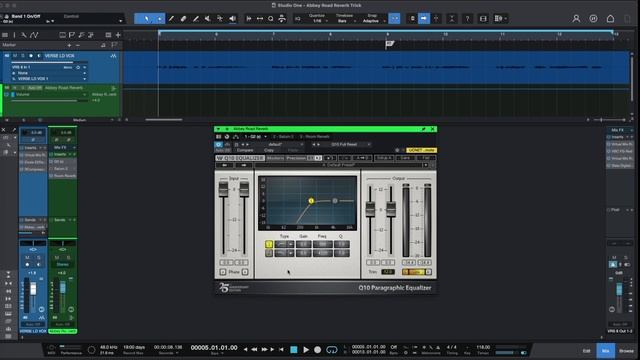Toggle the Loop button in transport

click(332, 350)
